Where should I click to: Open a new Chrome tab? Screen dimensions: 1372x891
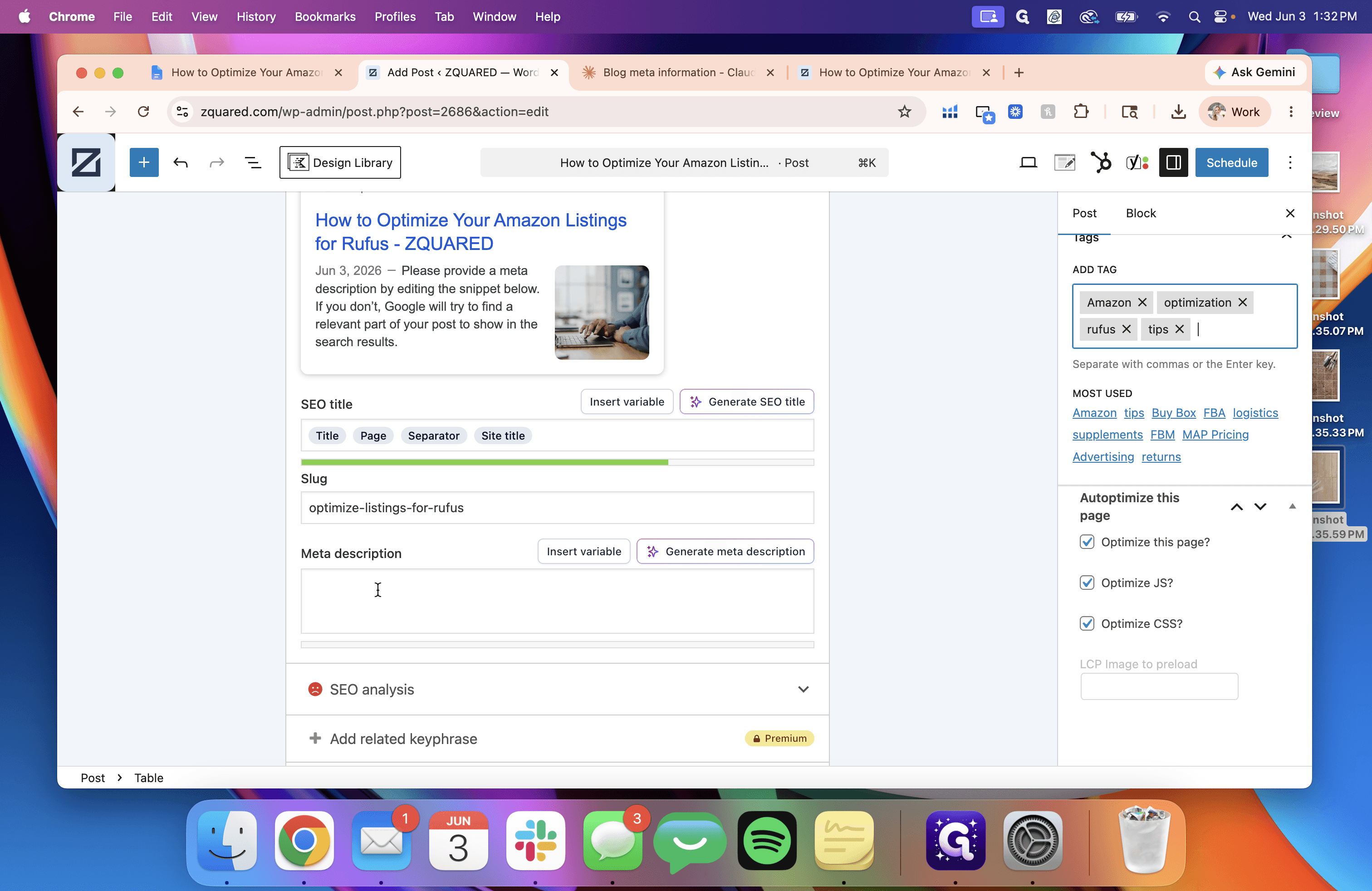tap(1019, 72)
